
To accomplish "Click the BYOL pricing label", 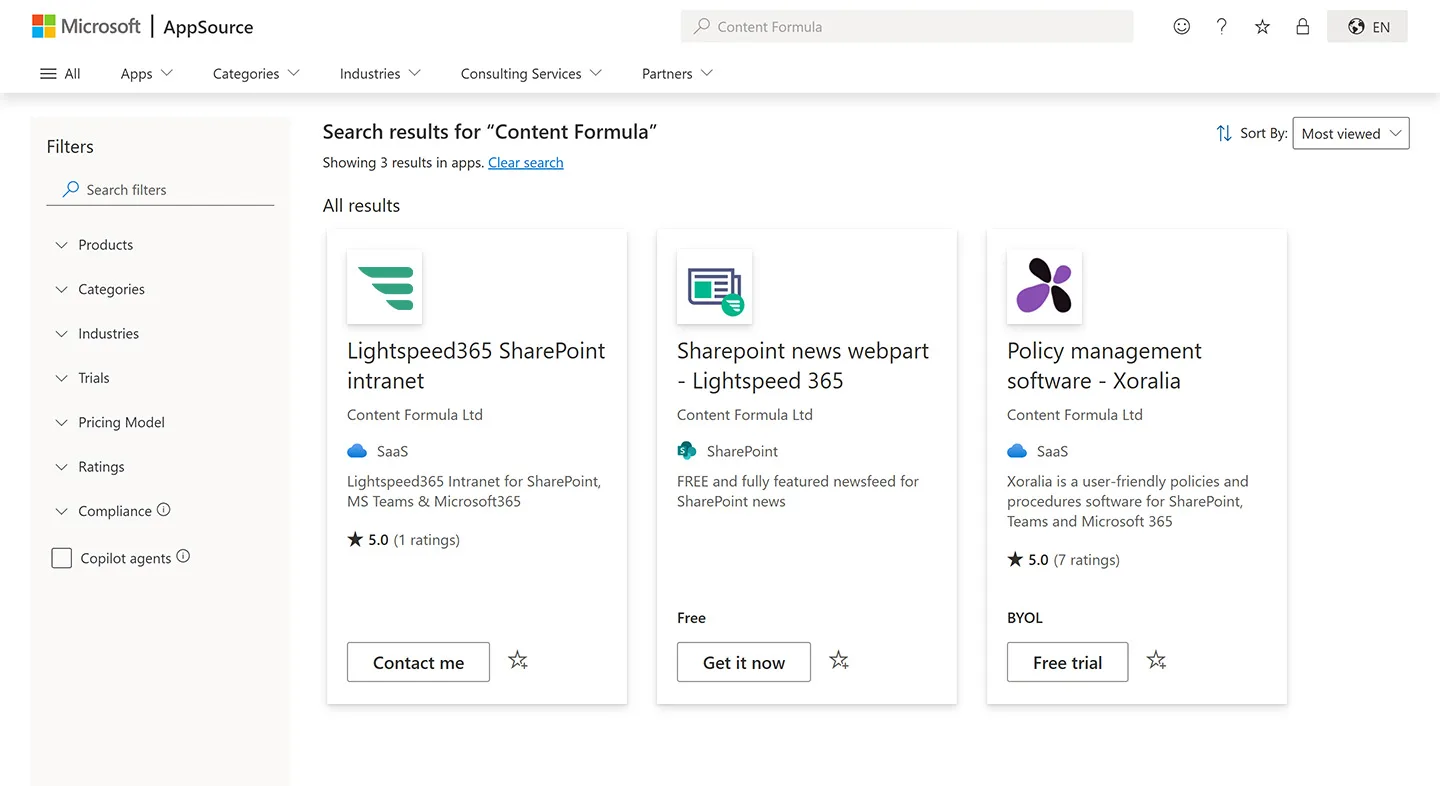I will [1025, 618].
